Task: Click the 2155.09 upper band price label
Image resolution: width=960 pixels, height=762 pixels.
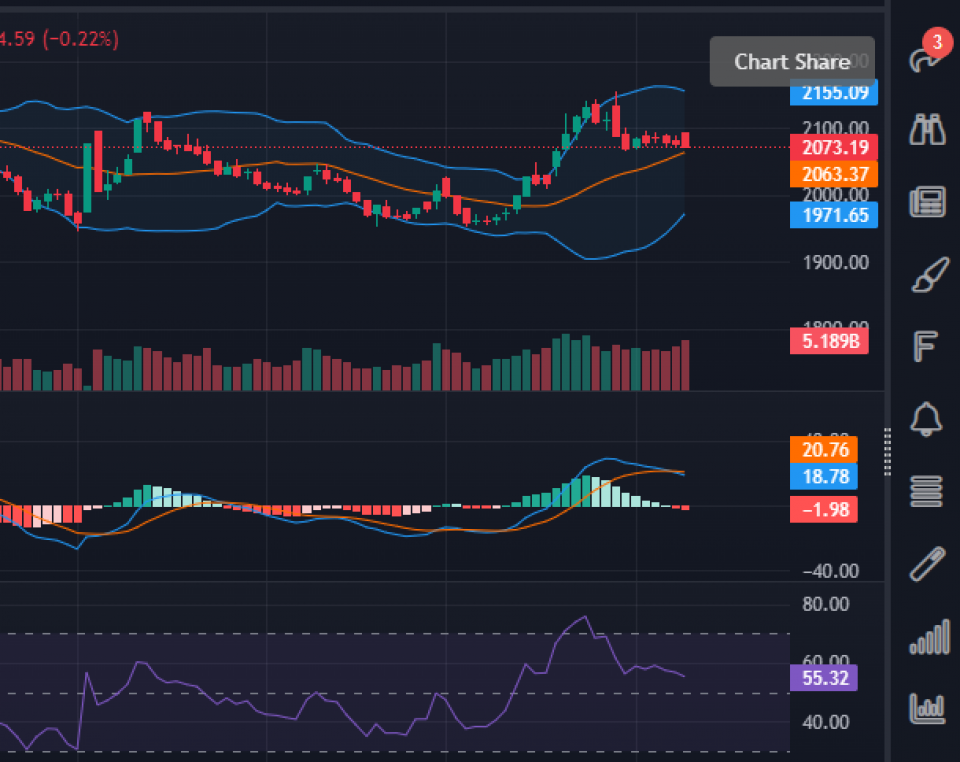Action: coord(834,93)
